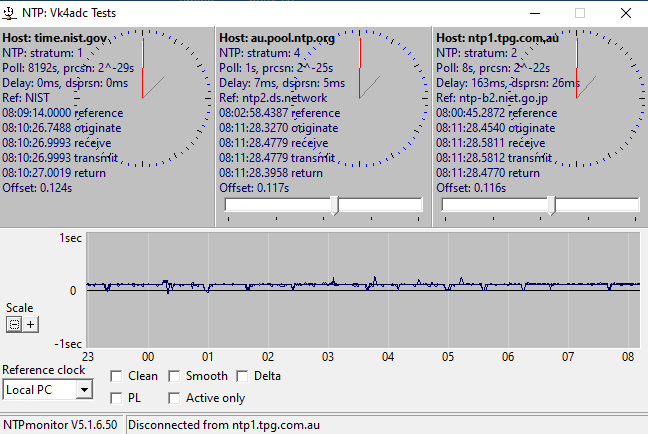The width and height of the screenshot is (648, 434).
Task: Toggle the Smooth checkbox
Action: (x=176, y=376)
